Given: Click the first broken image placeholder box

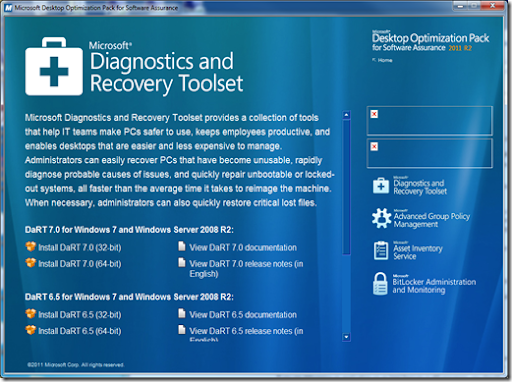Looking at the screenshot, I should click(430, 121).
